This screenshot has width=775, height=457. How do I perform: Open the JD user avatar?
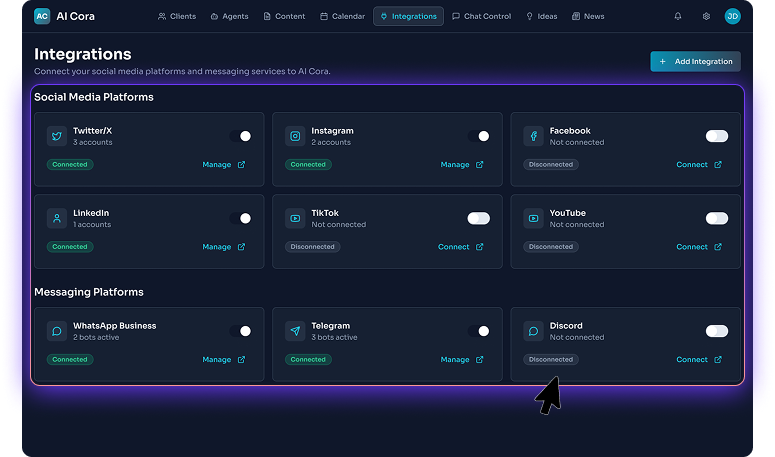(x=733, y=16)
